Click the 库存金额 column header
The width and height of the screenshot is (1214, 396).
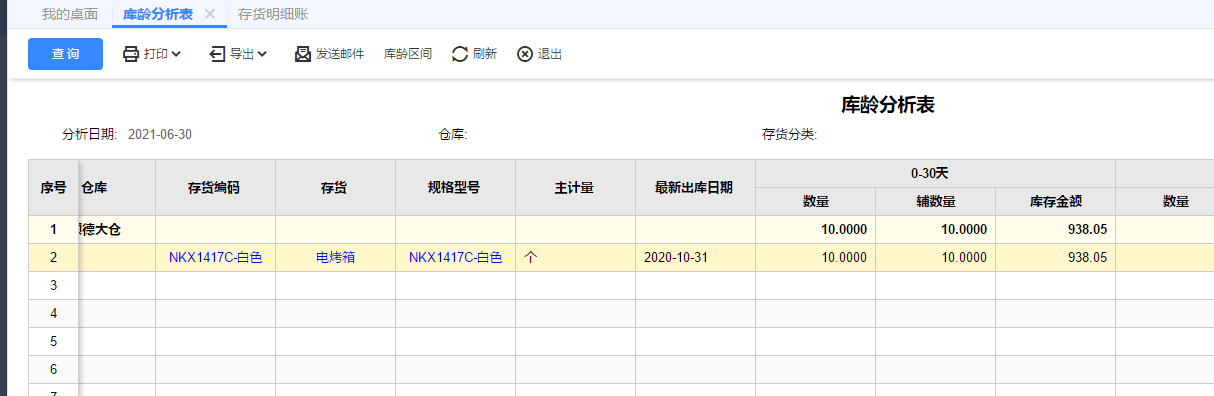[x=1055, y=201]
